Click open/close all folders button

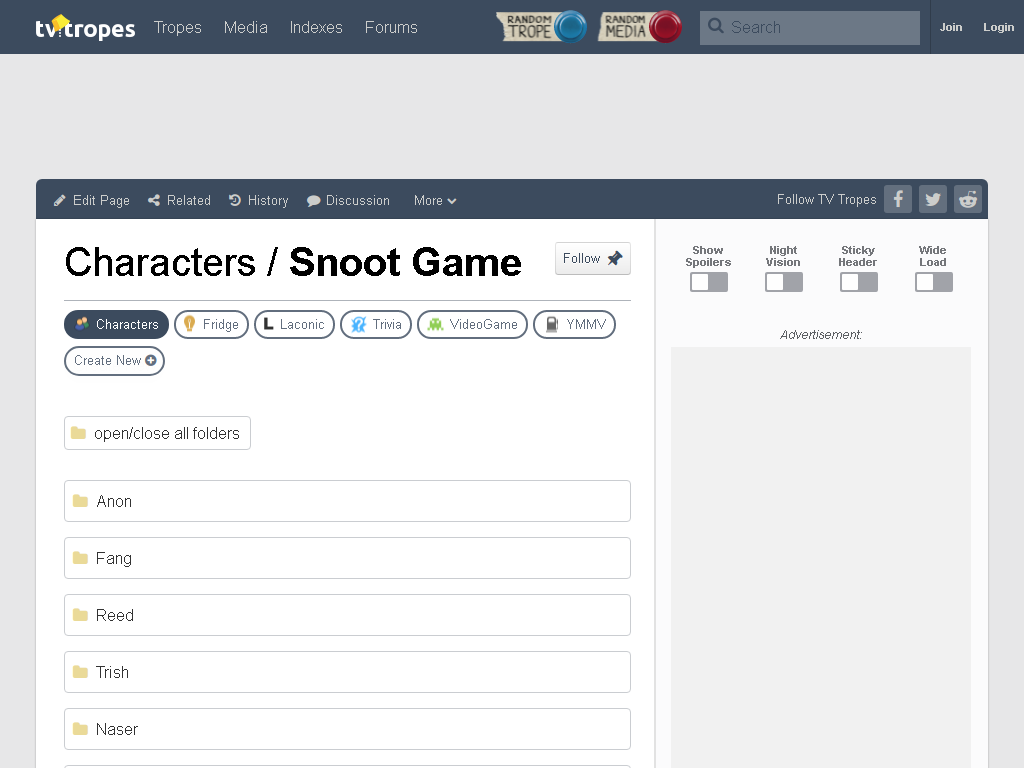[x=157, y=433]
